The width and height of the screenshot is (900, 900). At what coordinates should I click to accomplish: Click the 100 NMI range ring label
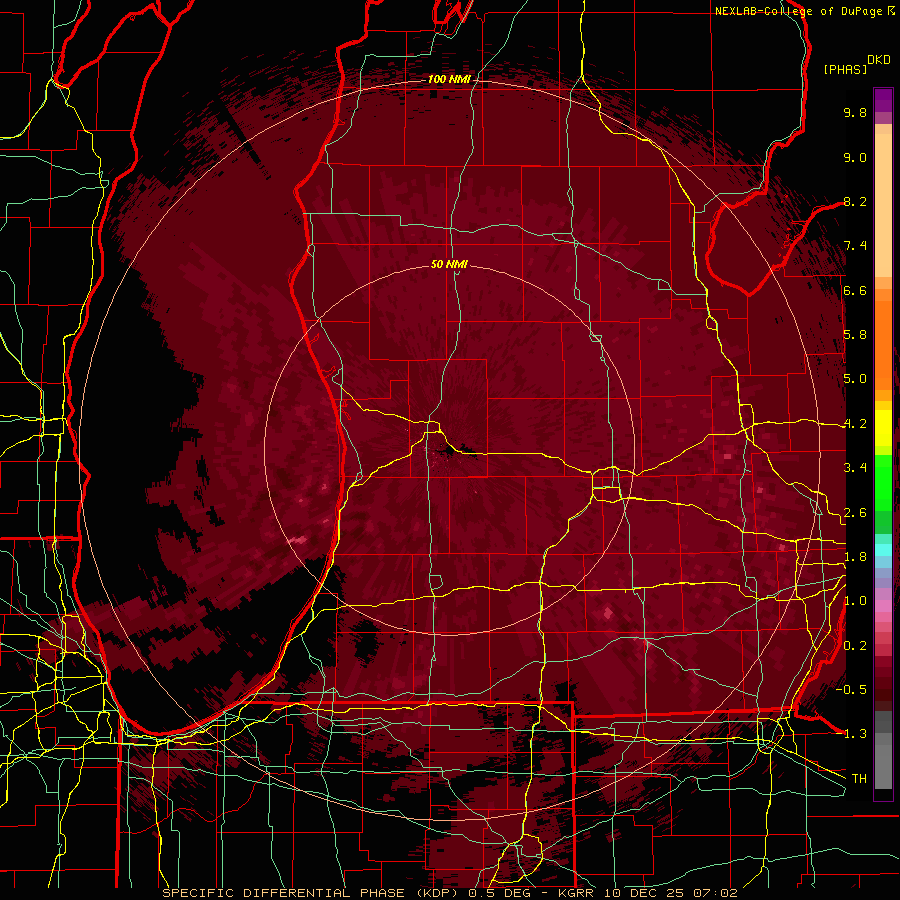pyautogui.click(x=449, y=79)
